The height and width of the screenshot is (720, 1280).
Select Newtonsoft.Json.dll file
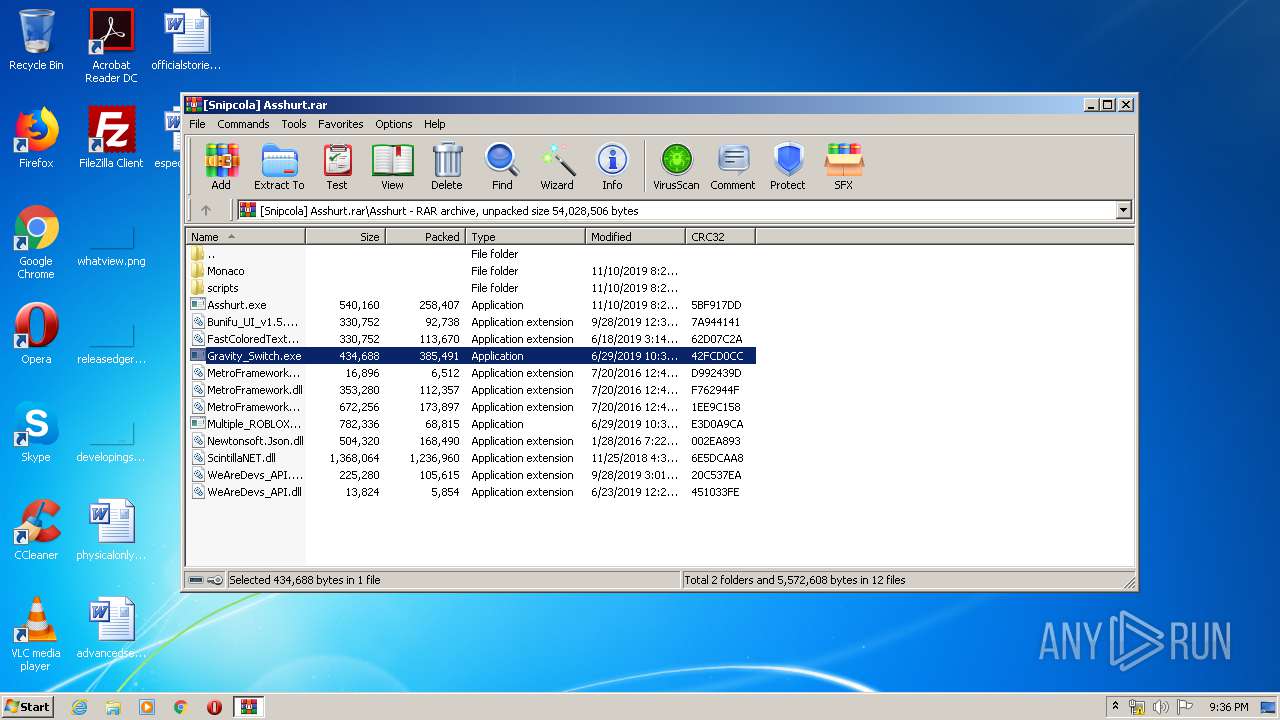point(470,441)
